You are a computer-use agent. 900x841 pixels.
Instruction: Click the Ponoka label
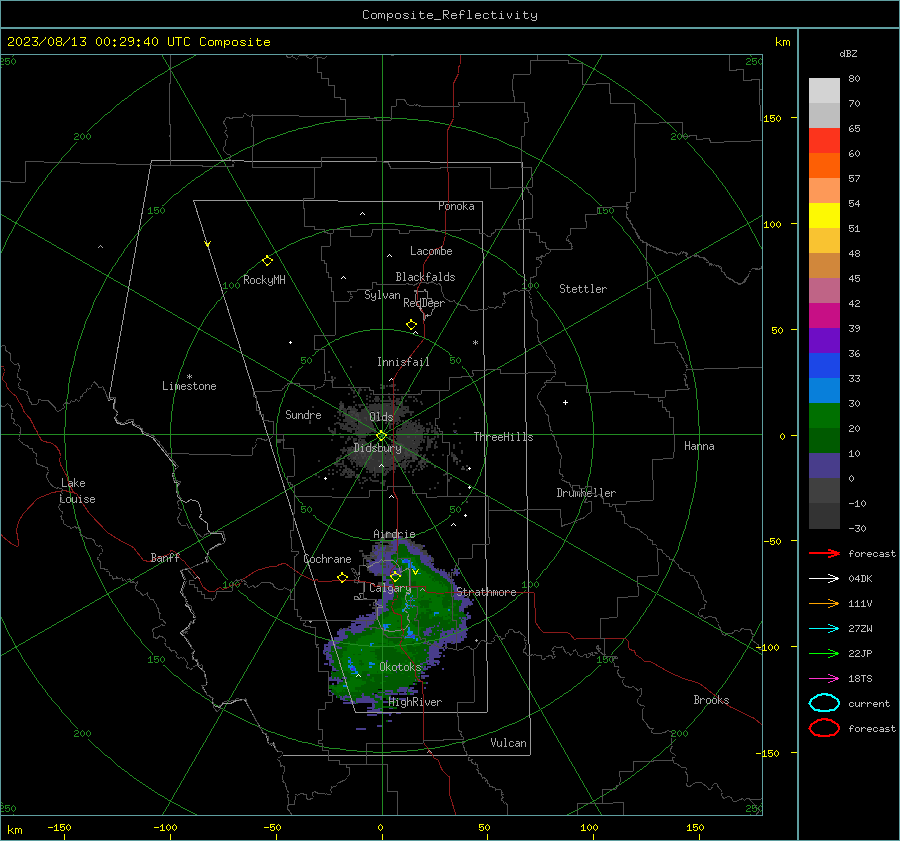point(456,206)
